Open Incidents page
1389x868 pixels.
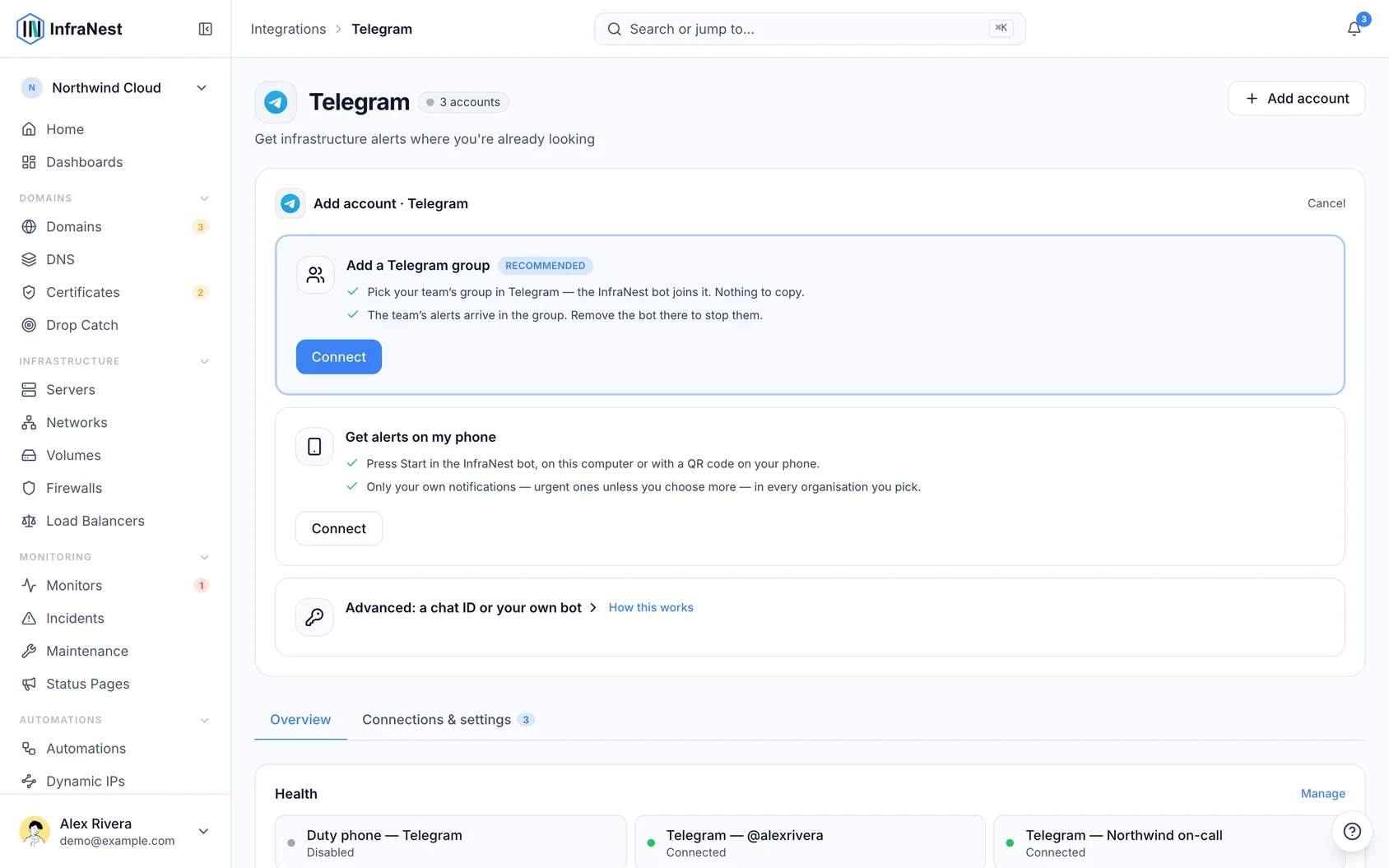point(115,618)
